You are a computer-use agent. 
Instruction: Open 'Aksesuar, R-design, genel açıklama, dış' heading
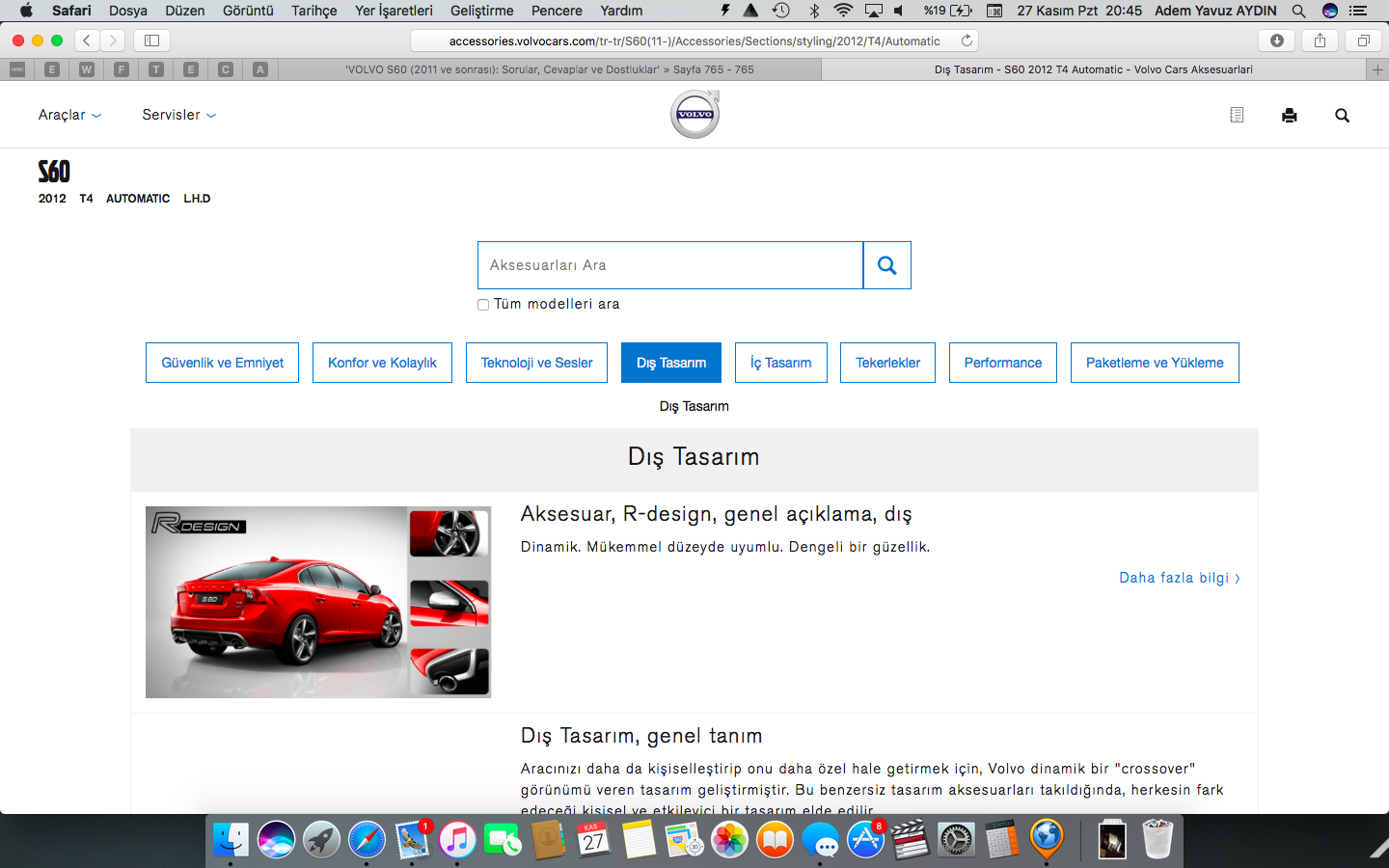coord(716,514)
